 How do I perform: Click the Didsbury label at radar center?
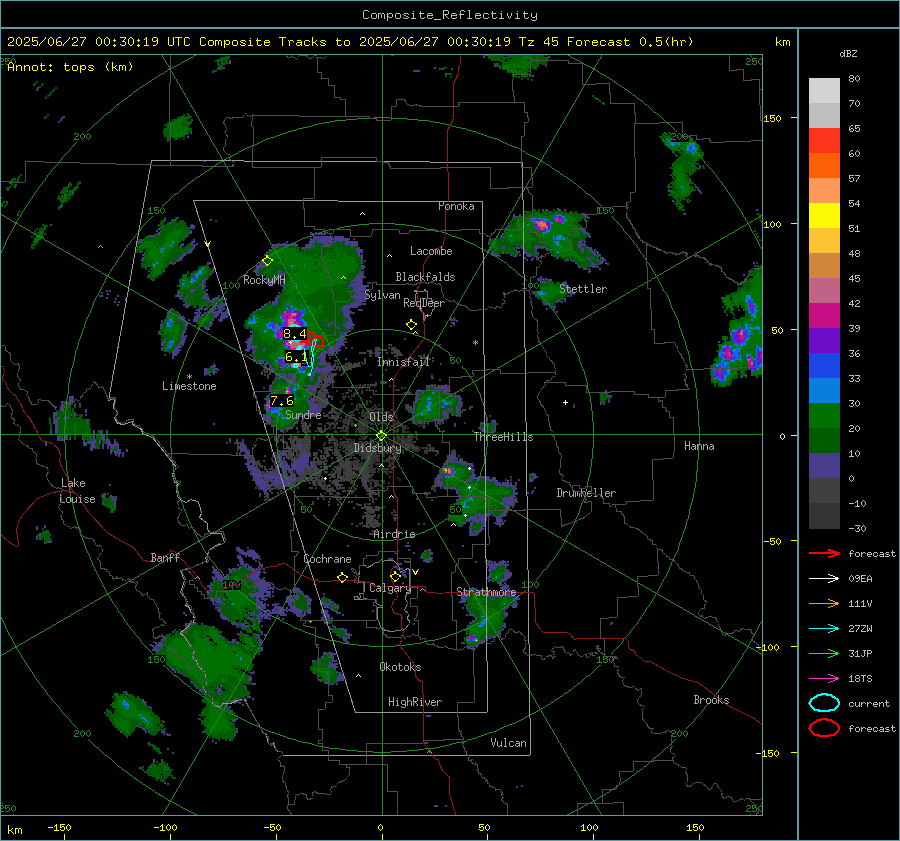point(378,448)
